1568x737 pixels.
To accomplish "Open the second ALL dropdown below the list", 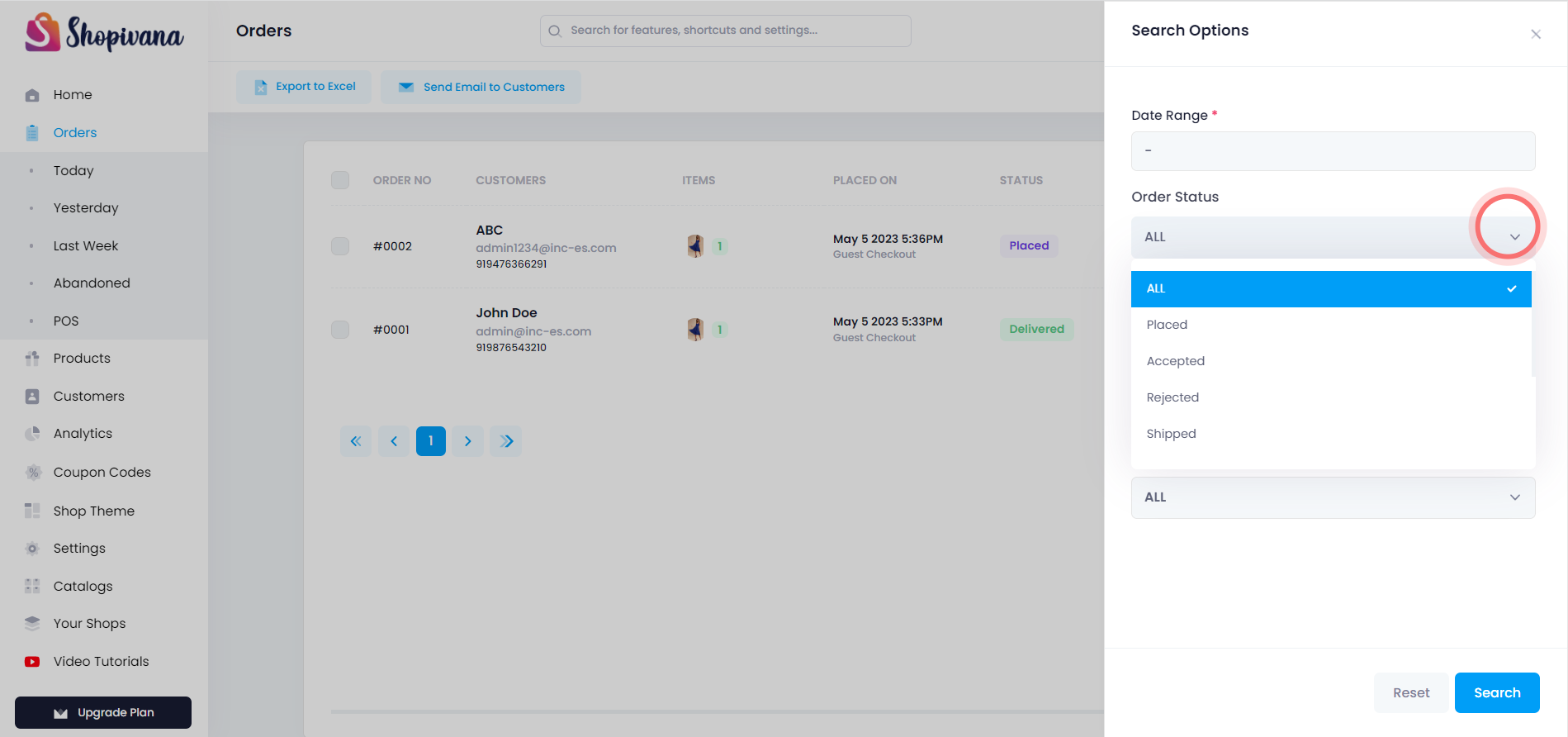I will (x=1333, y=497).
